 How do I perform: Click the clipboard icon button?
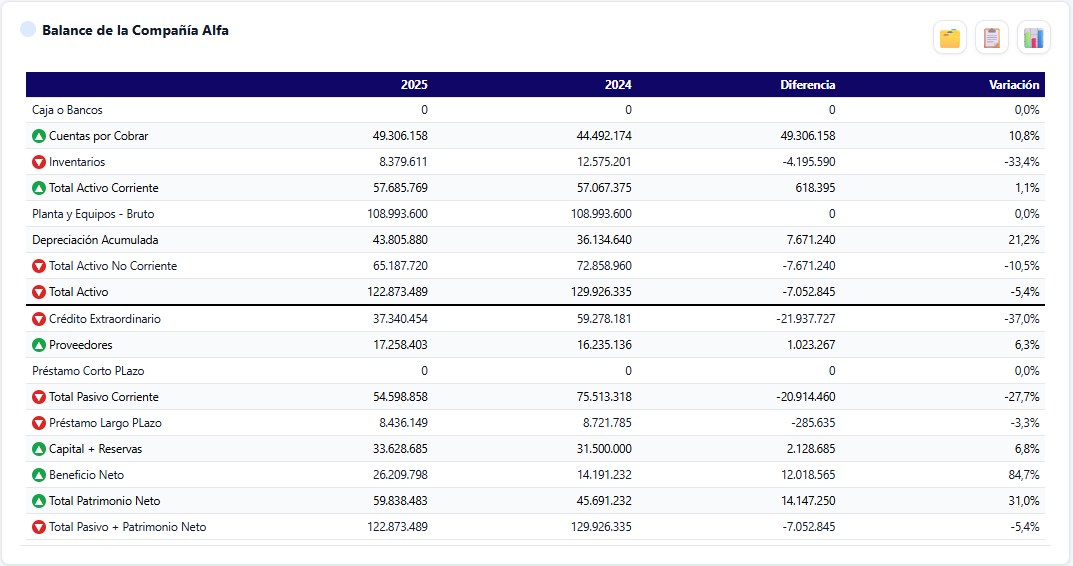992,37
